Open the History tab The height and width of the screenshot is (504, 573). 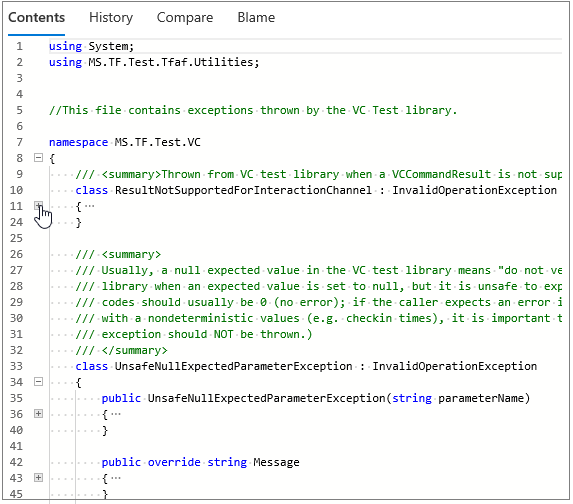coord(111,18)
